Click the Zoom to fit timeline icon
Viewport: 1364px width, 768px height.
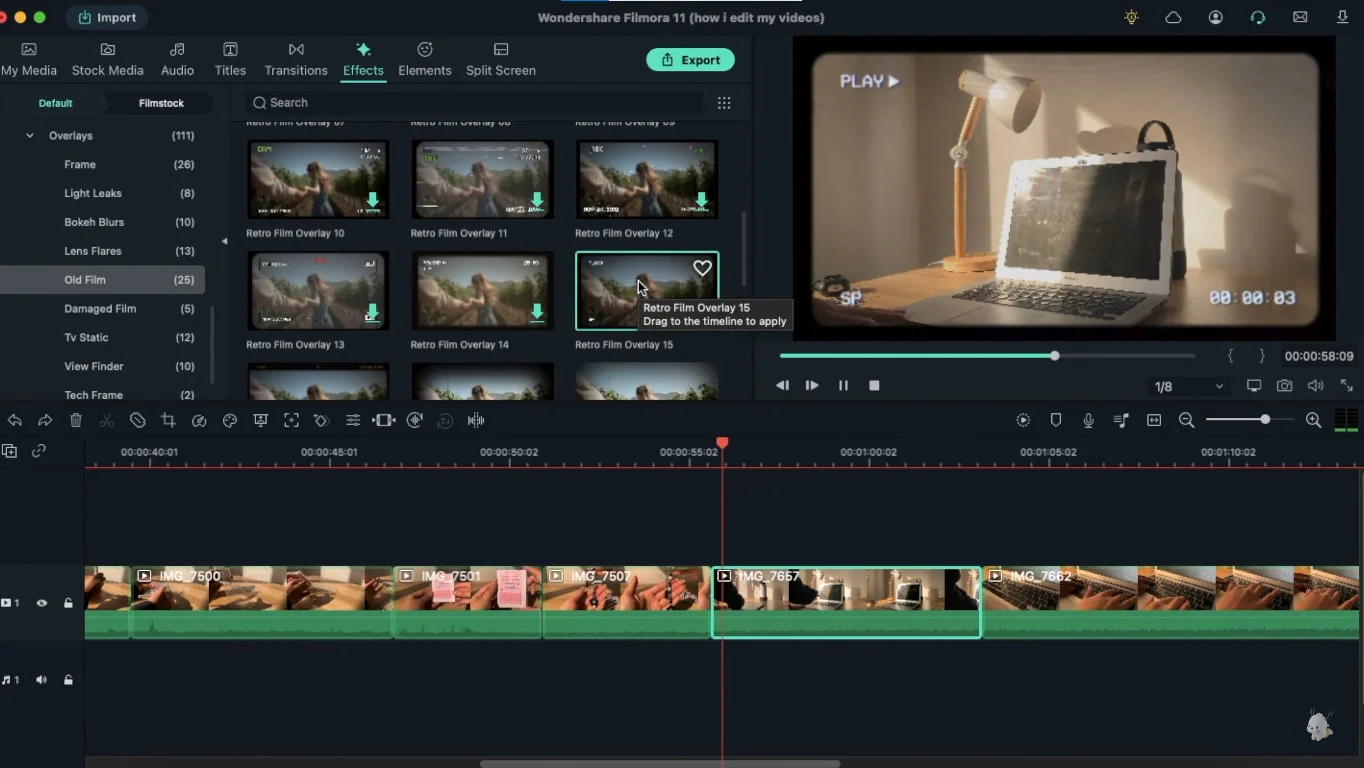tap(1154, 421)
